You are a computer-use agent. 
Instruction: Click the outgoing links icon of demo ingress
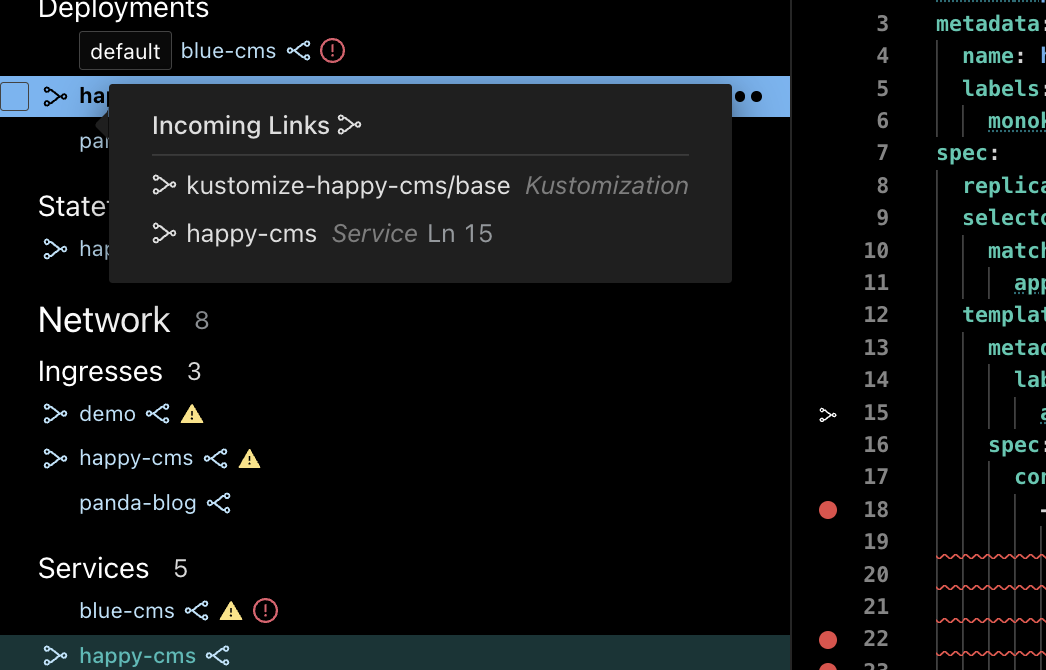pos(158,414)
